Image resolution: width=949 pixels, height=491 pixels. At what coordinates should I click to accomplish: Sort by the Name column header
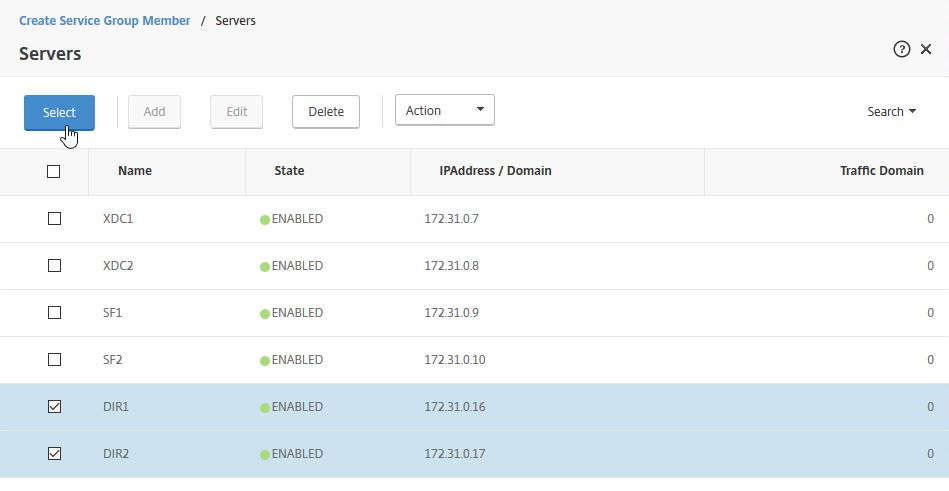click(x=135, y=171)
